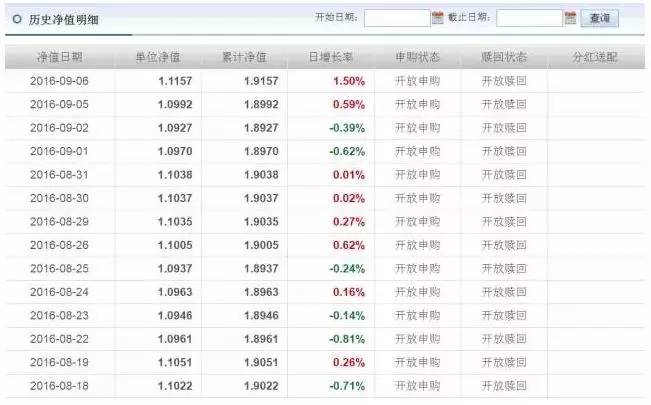651x405 pixels.
Task: Select date cell 2016-08-25
Action: 59,269
